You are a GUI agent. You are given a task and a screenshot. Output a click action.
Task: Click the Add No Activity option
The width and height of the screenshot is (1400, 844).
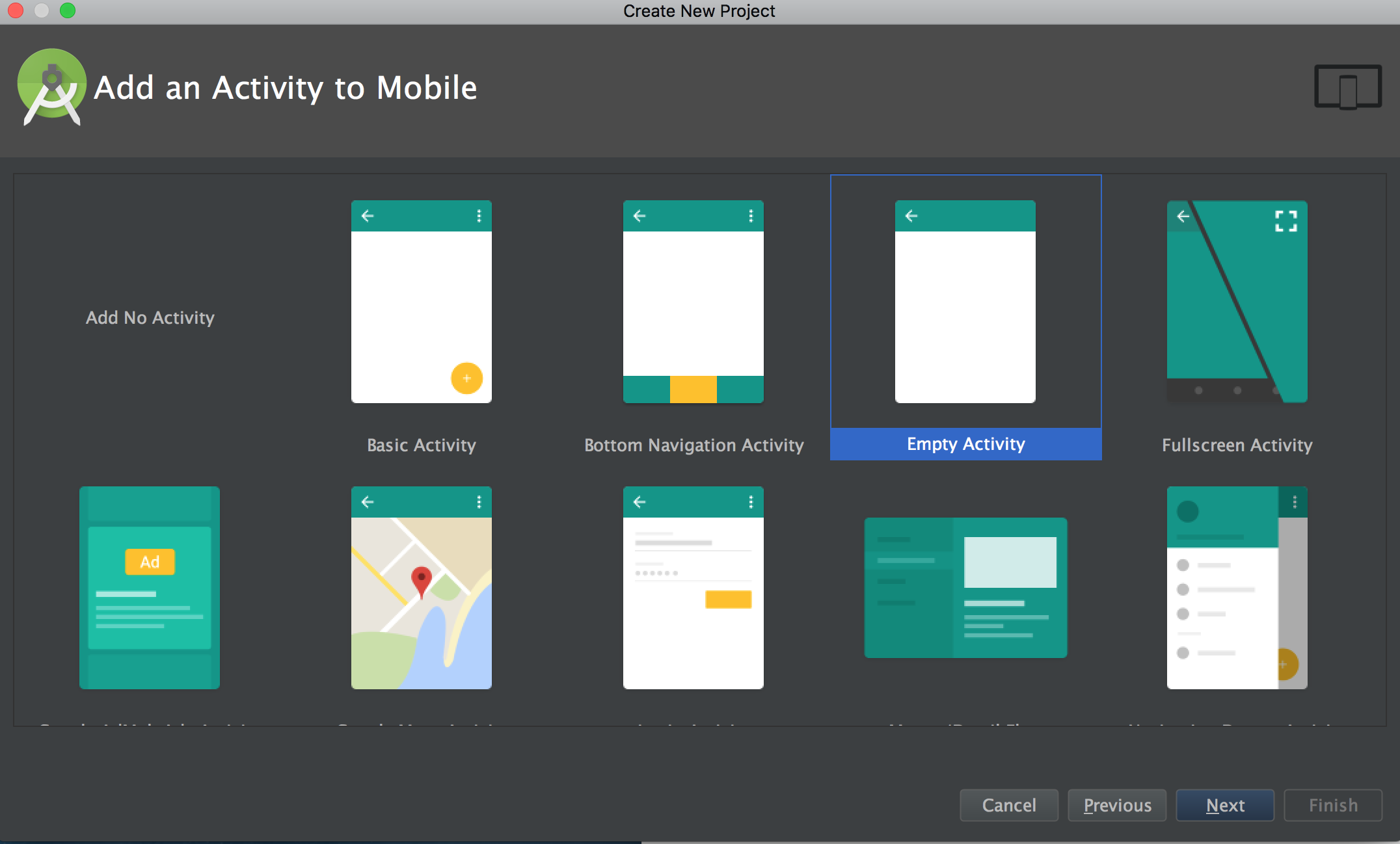click(149, 317)
